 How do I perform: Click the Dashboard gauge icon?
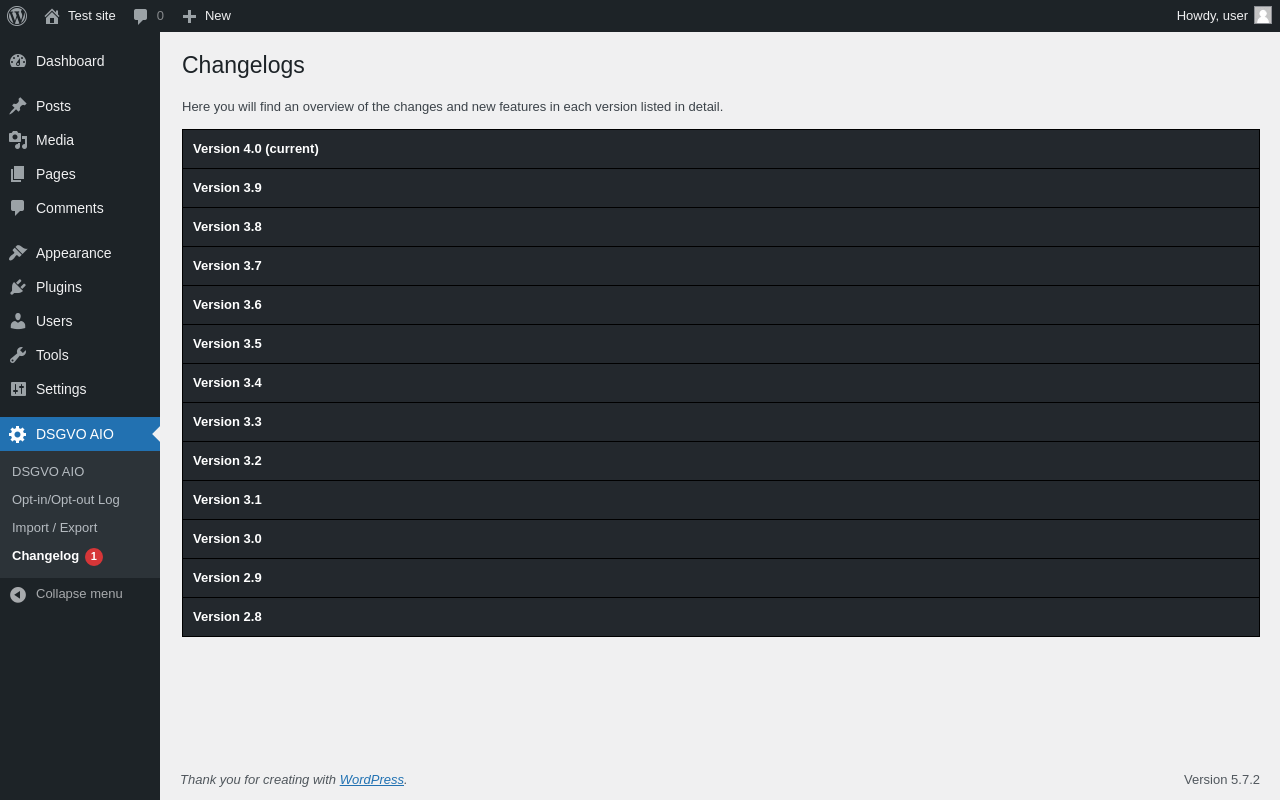pos(18,61)
